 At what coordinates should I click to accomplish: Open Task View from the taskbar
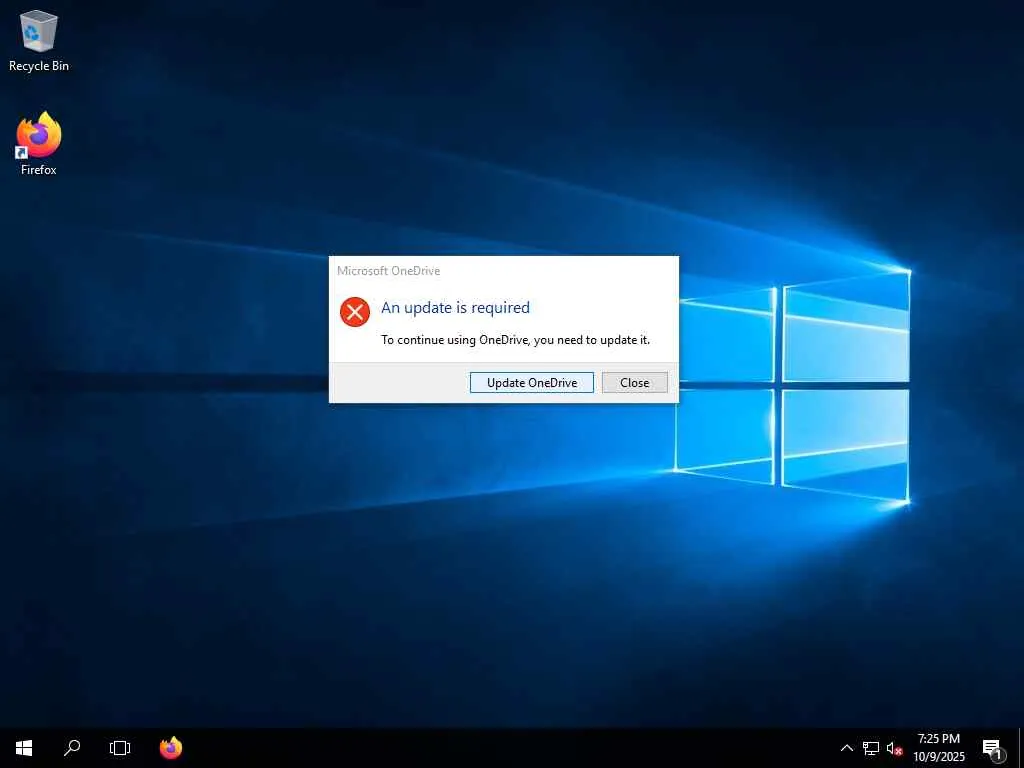click(120, 748)
